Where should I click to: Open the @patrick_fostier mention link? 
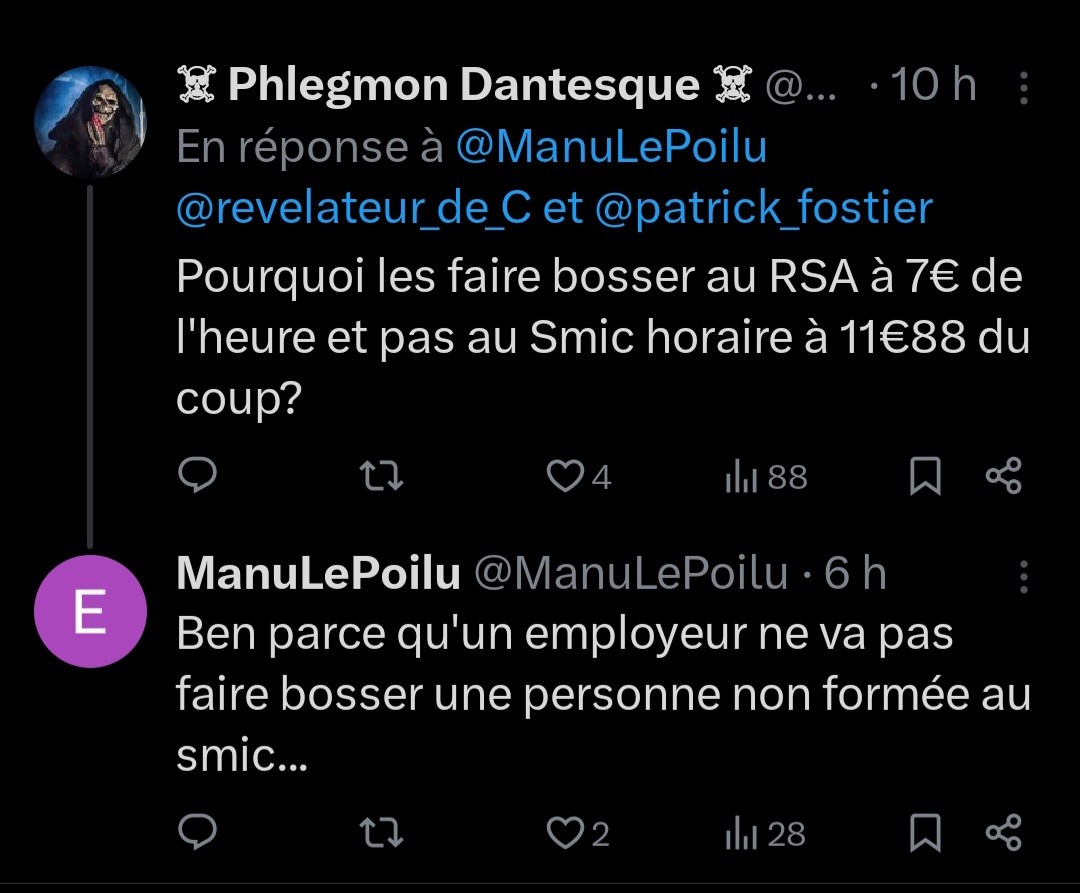[x=763, y=208]
